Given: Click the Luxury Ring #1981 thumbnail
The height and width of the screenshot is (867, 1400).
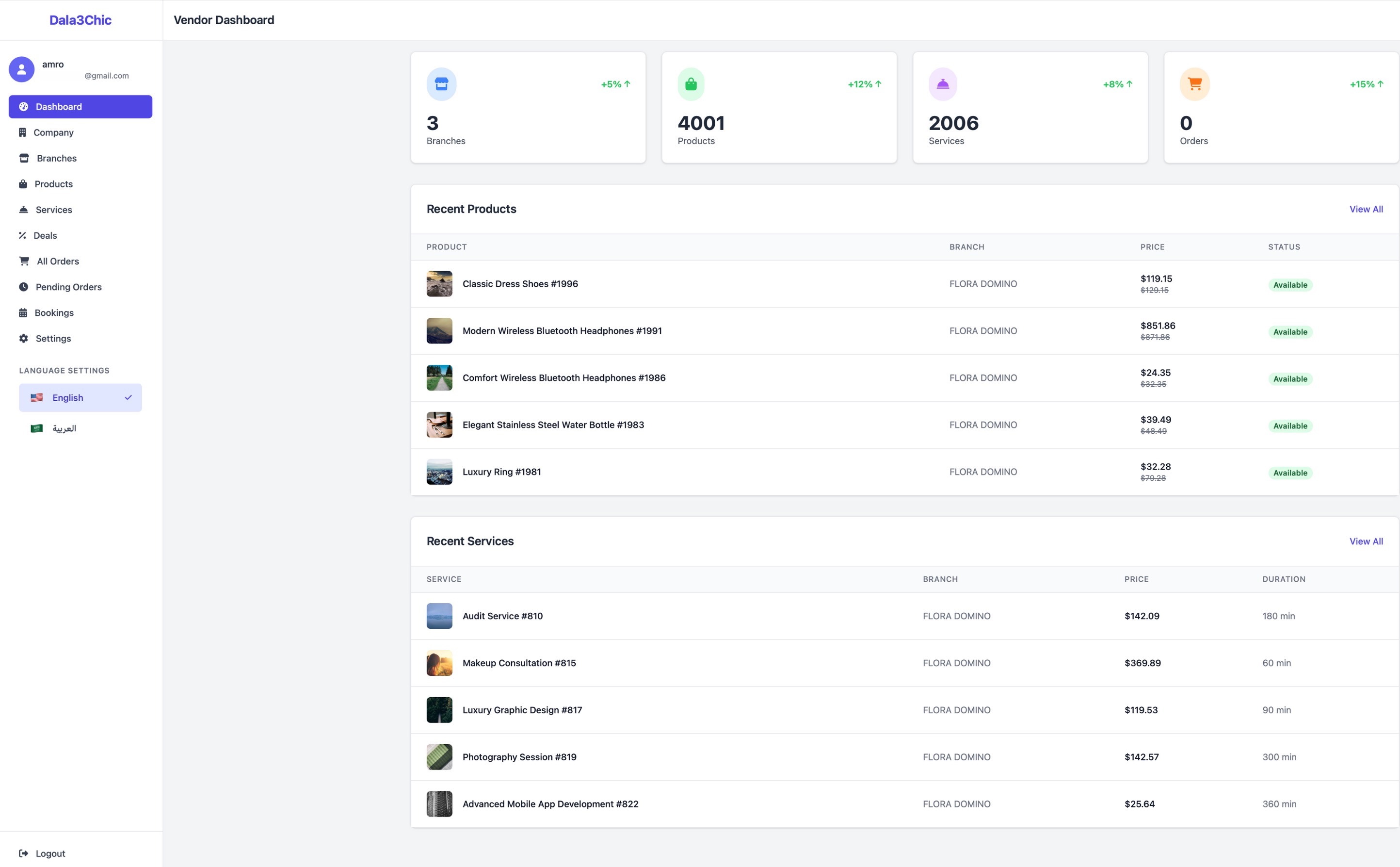Looking at the screenshot, I should [439, 472].
